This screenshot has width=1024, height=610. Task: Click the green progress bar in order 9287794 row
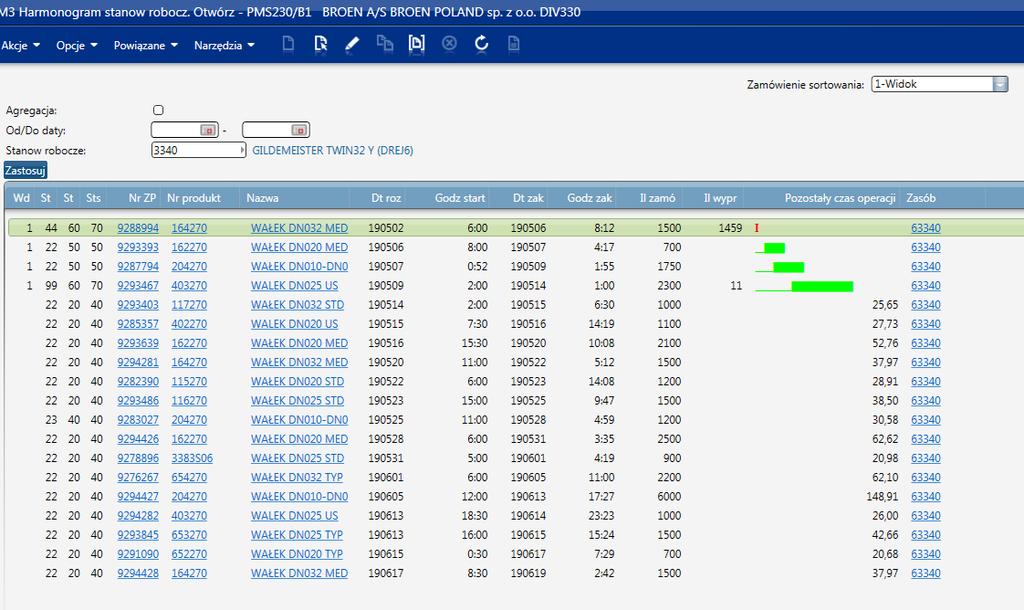pos(788,266)
